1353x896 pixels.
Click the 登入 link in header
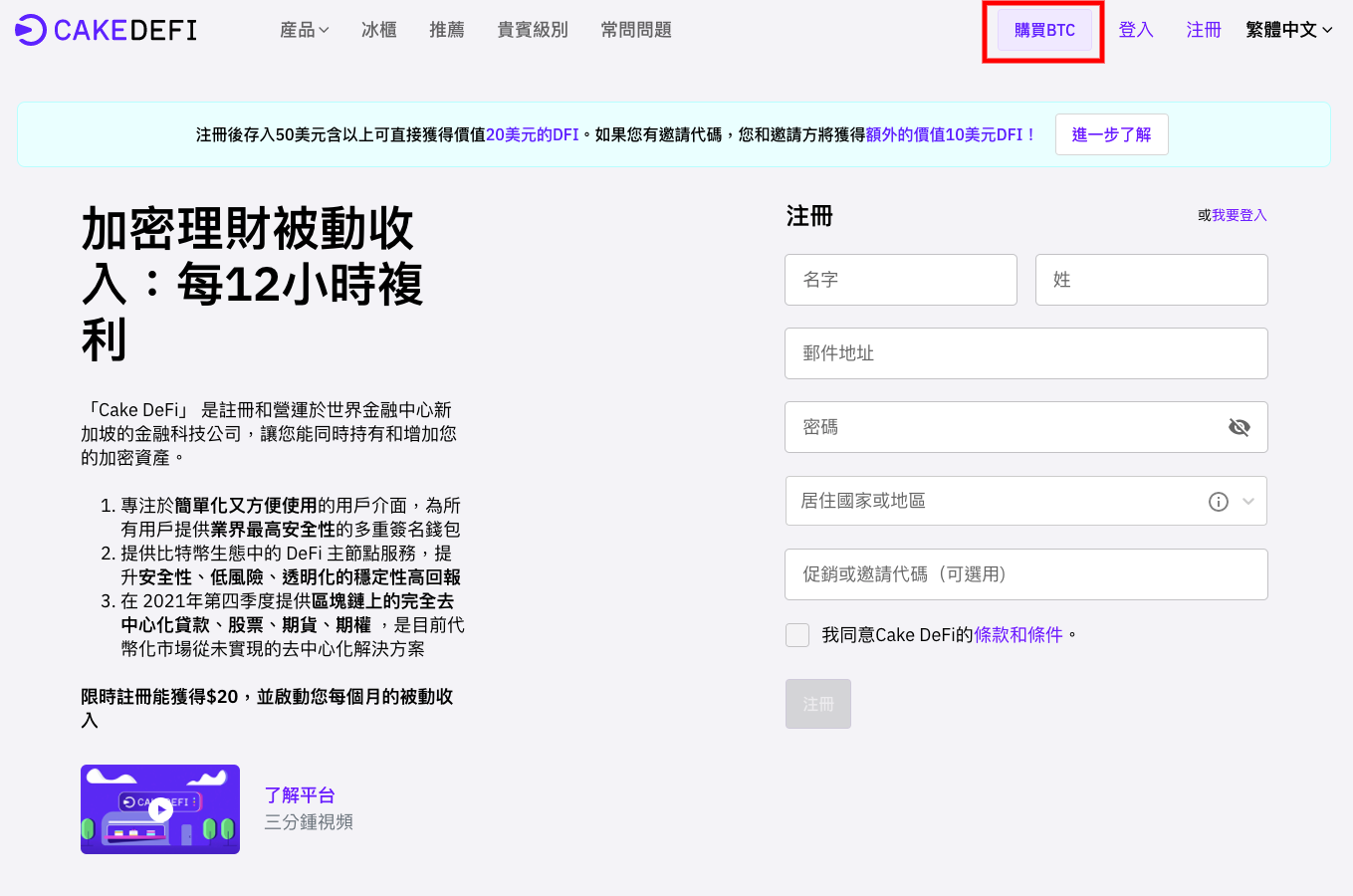[1136, 30]
